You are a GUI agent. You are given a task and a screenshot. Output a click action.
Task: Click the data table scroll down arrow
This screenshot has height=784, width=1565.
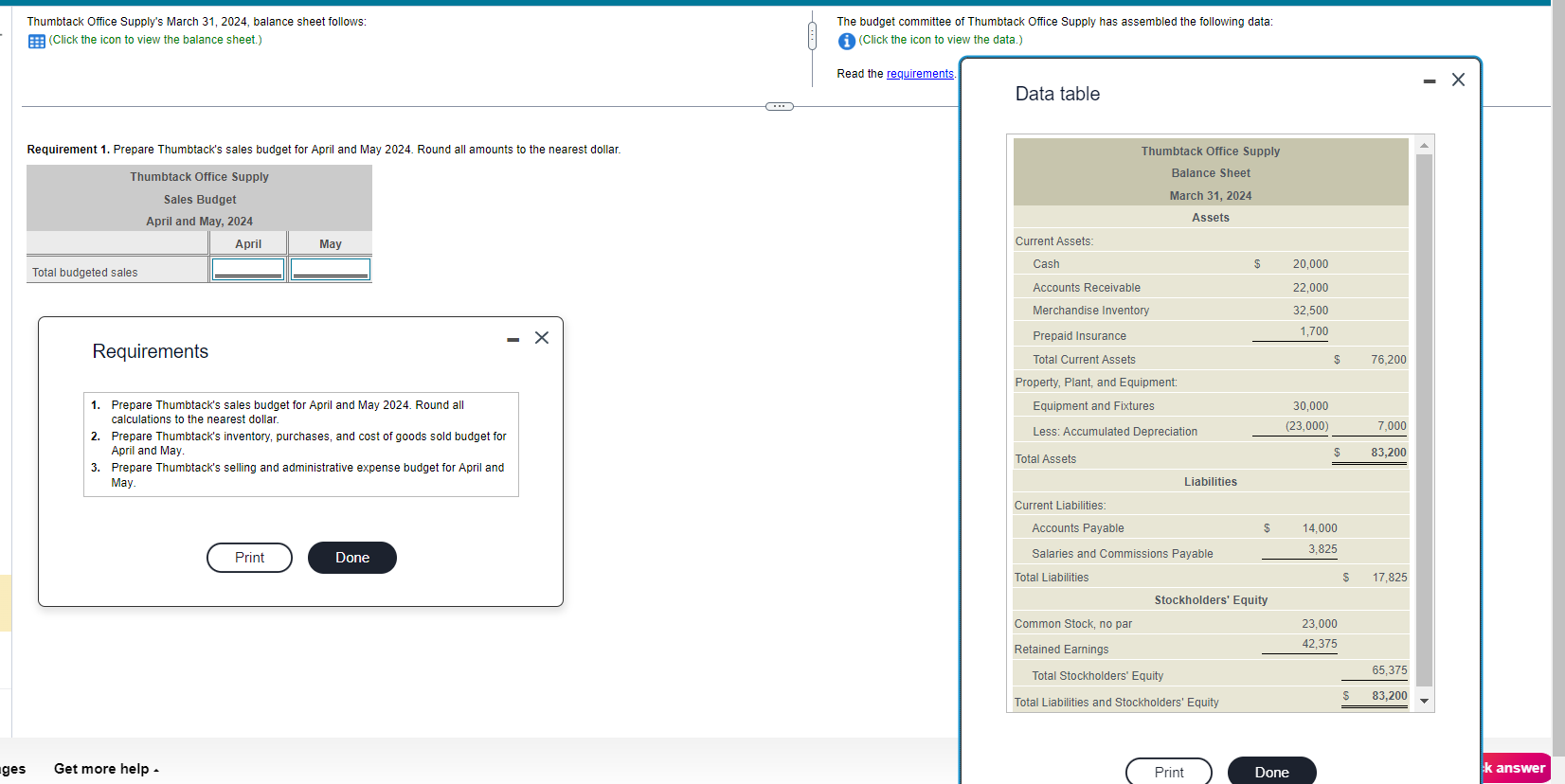(1424, 702)
